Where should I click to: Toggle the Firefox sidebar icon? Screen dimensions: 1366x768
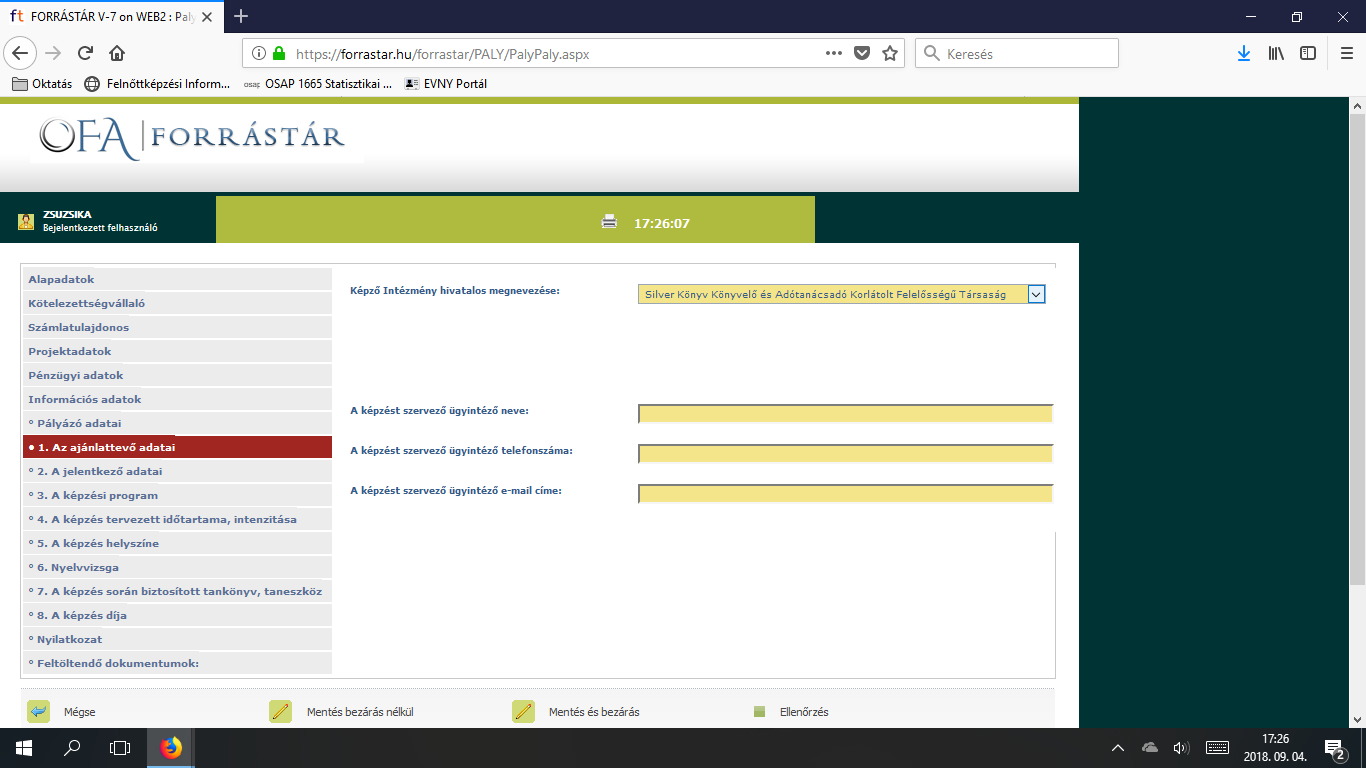pyautogui.click(x=1308, y=54)
